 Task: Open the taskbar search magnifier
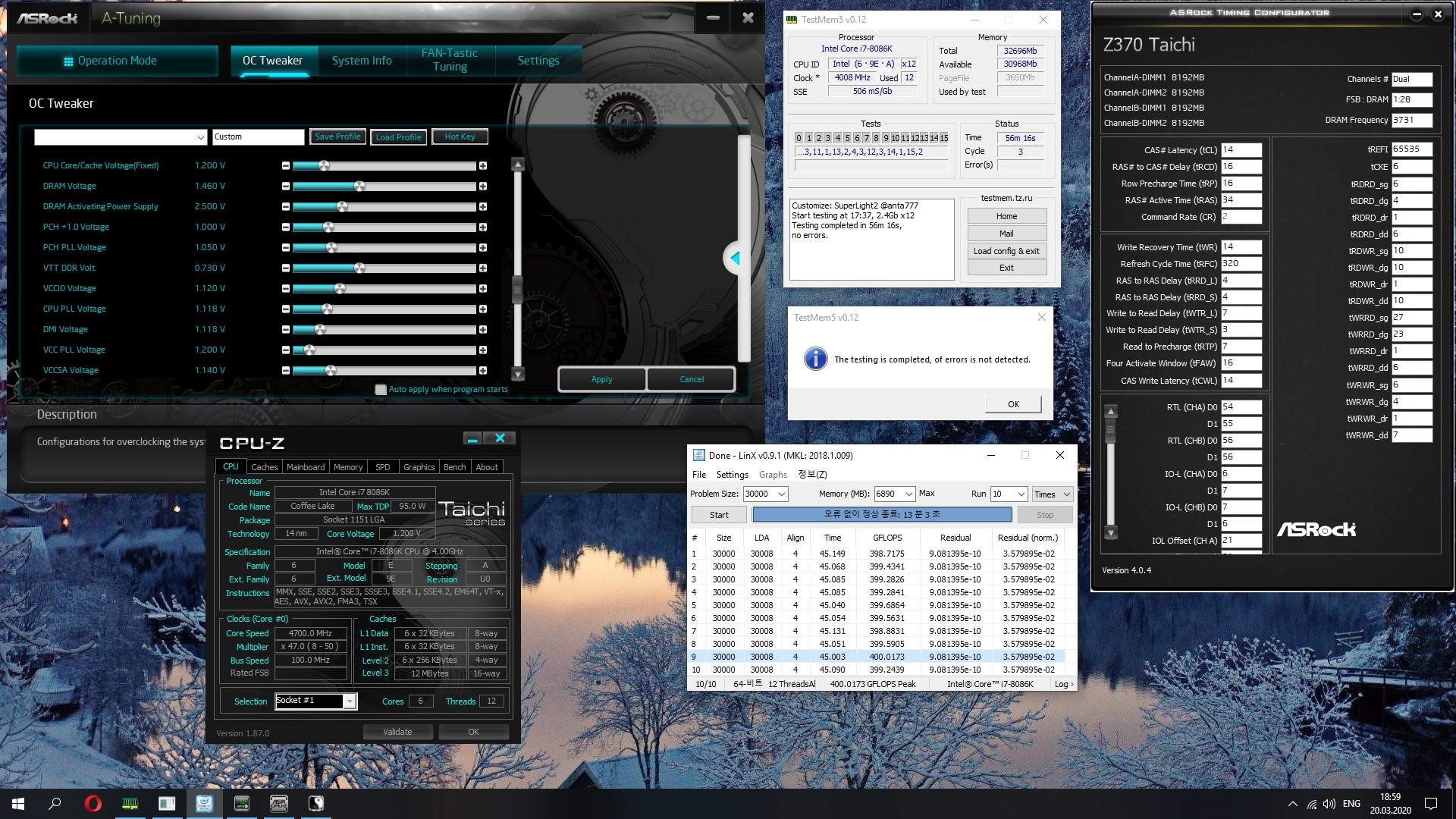[55, 803]
